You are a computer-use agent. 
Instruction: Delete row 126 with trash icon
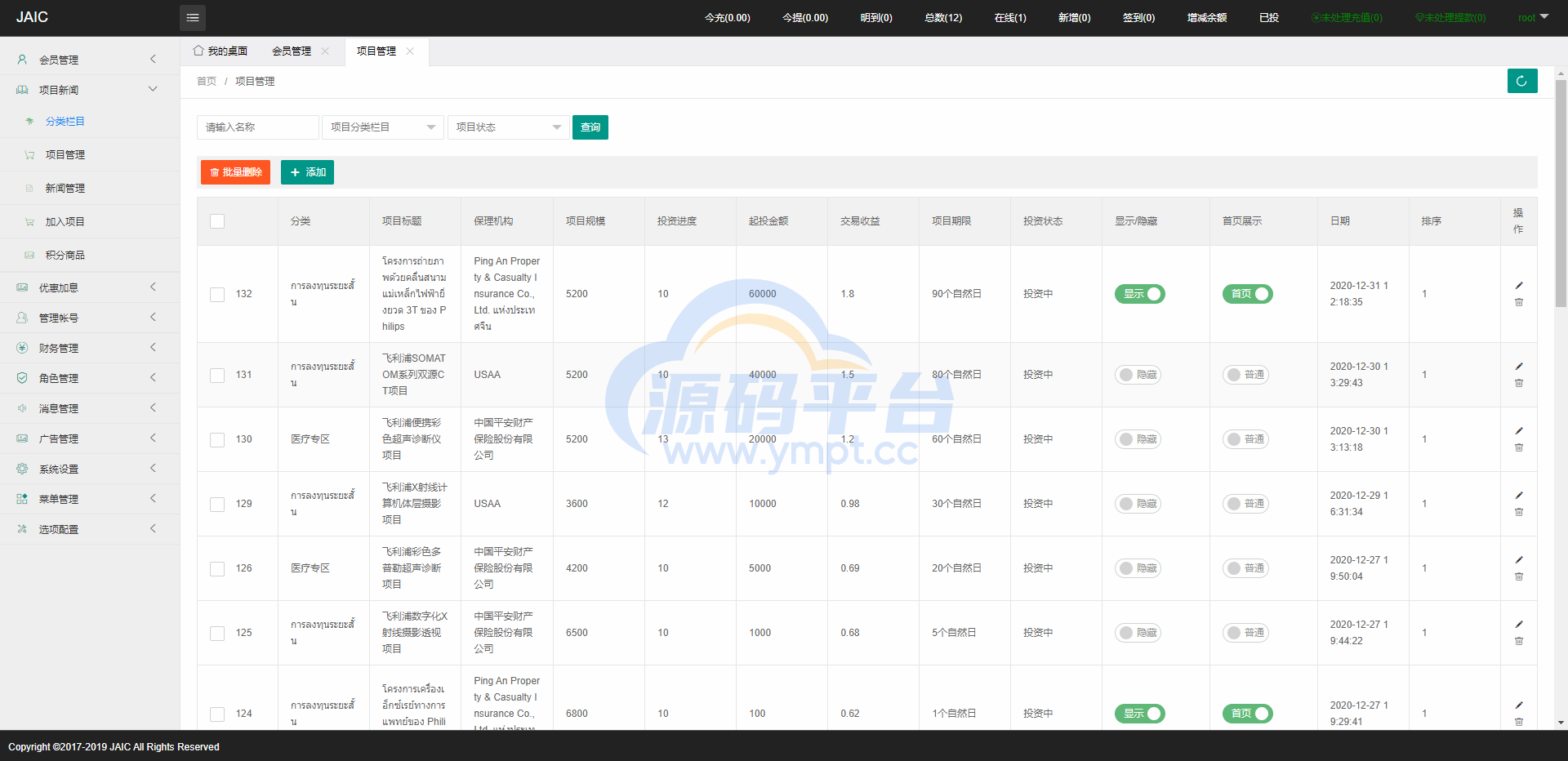pos(1519,576)
